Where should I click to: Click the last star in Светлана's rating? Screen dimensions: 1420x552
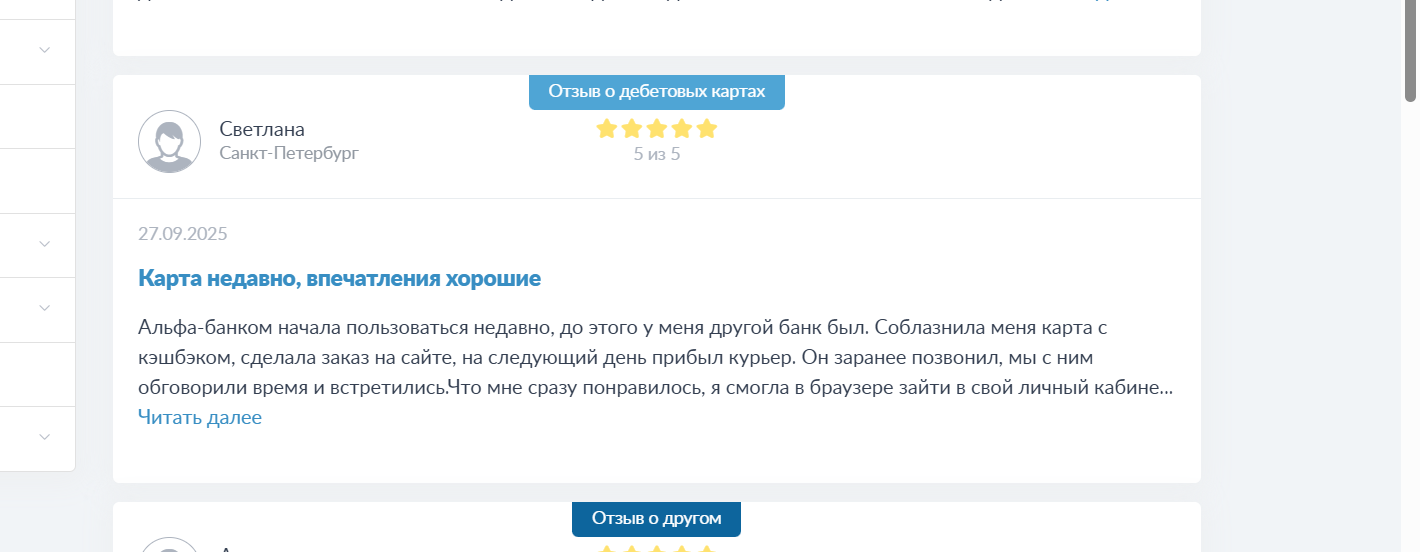coord(707,128)
